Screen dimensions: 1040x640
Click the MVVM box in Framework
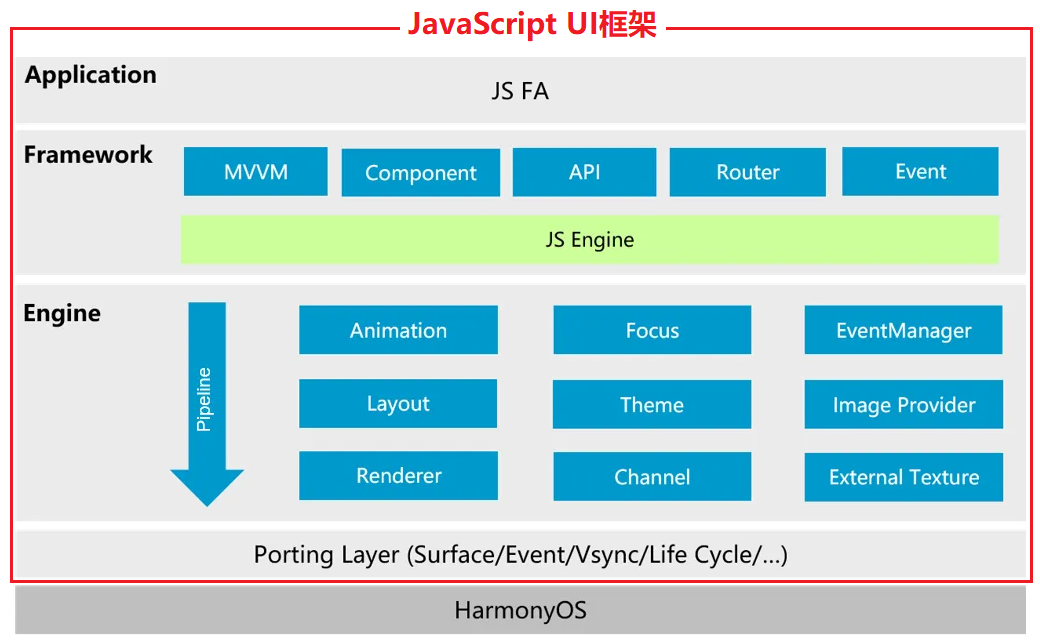point(255,172)
